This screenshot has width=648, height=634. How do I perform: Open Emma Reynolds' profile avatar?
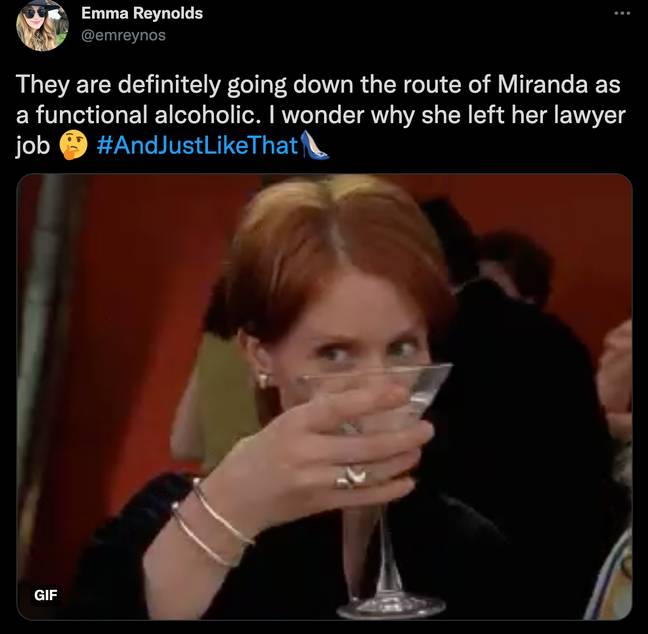[x=42, y=25]
